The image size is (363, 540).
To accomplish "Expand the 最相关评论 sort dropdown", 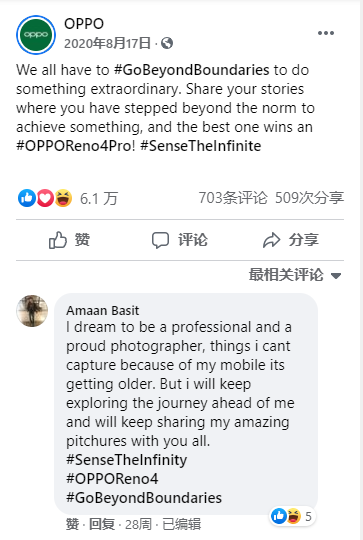I will [x=295, y=275].
